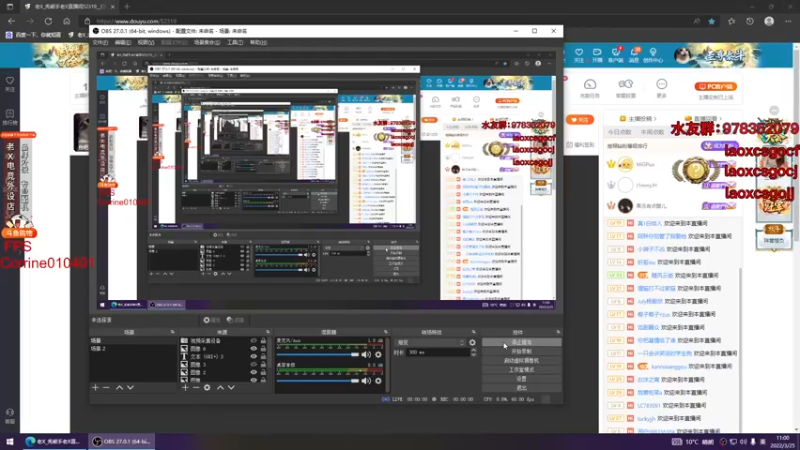This screenshot has height=450, width=800.
Task: Click the source Properties button in OBS
Action: click(212, 320)
